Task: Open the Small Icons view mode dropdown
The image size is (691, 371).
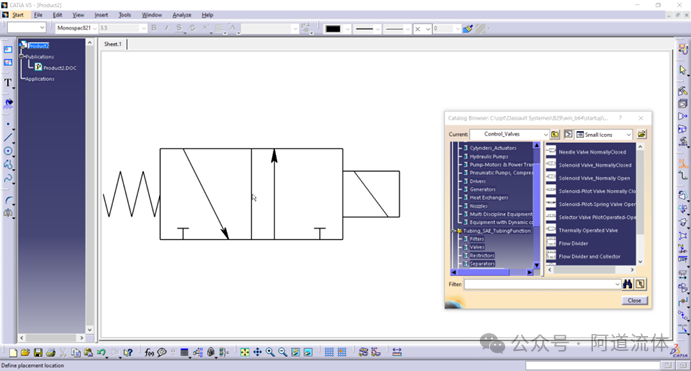Action: click(604, 134)
